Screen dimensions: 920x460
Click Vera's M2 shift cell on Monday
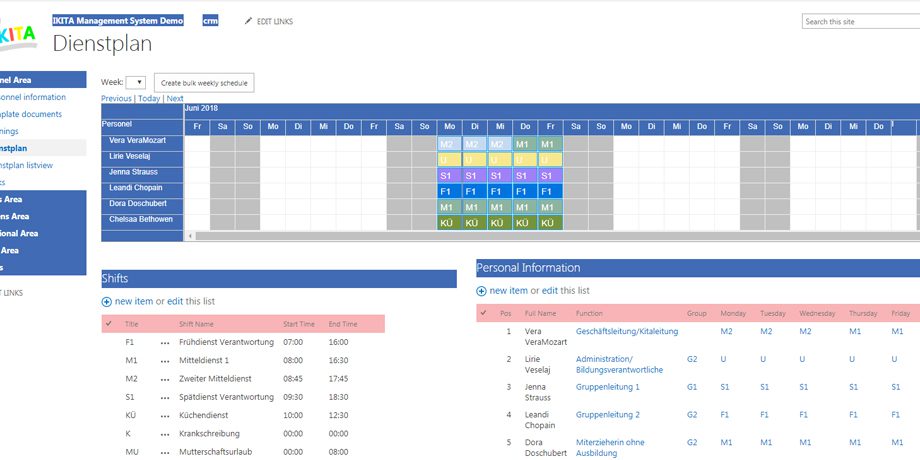[448, 144]
